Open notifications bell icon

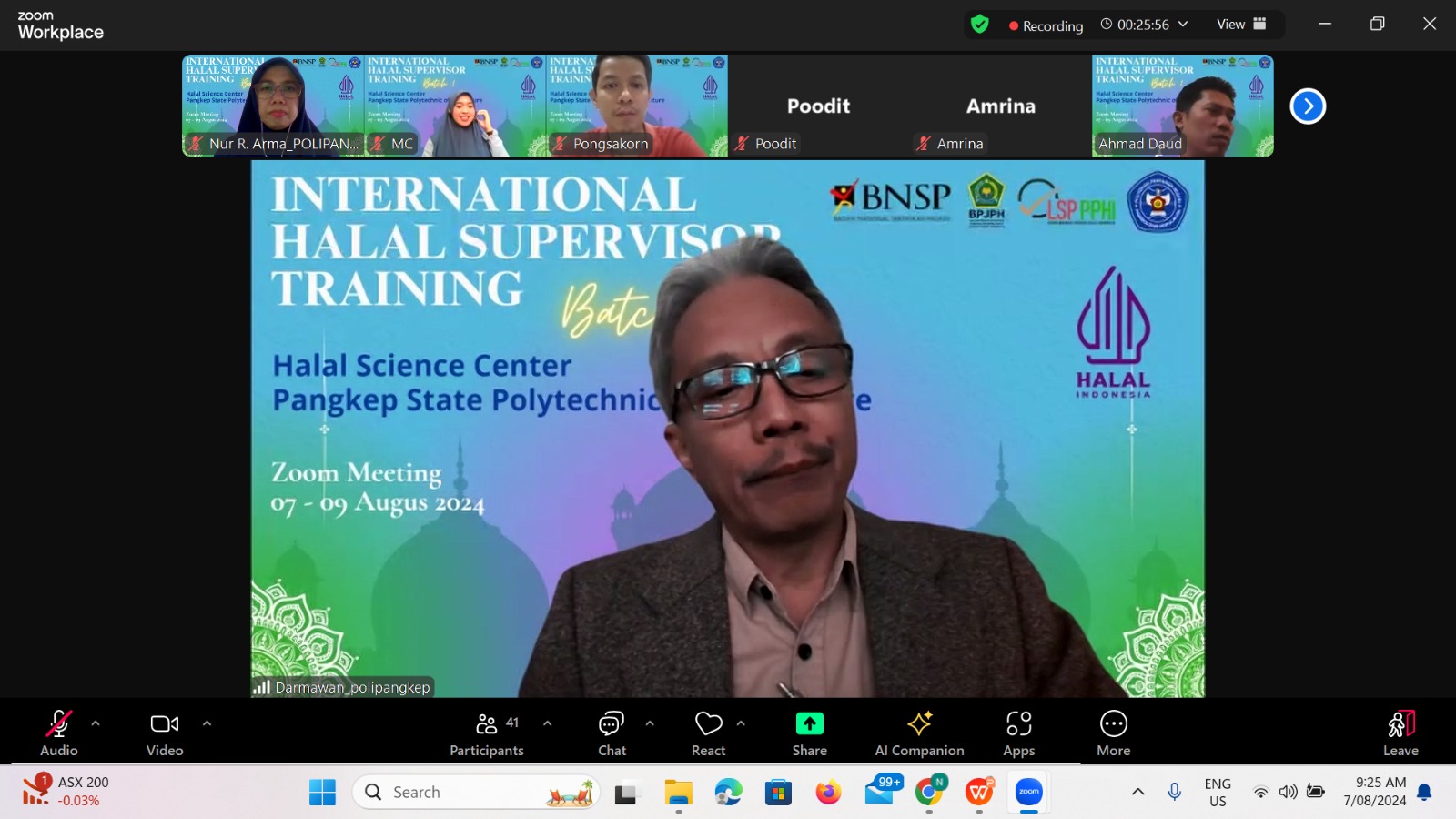(1425, 792)
